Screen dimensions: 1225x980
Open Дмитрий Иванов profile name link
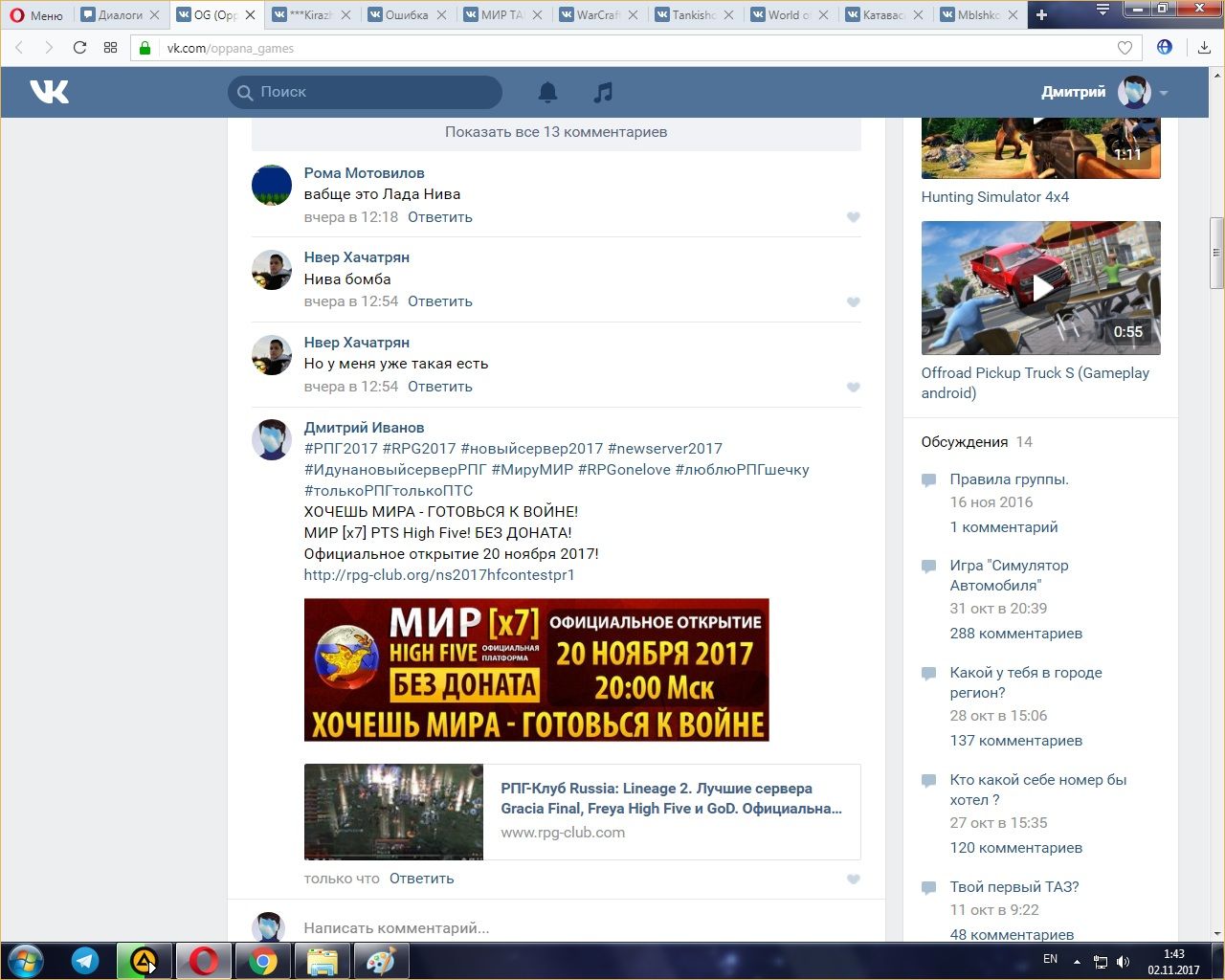pyautogui.click(x=364, y=428)
